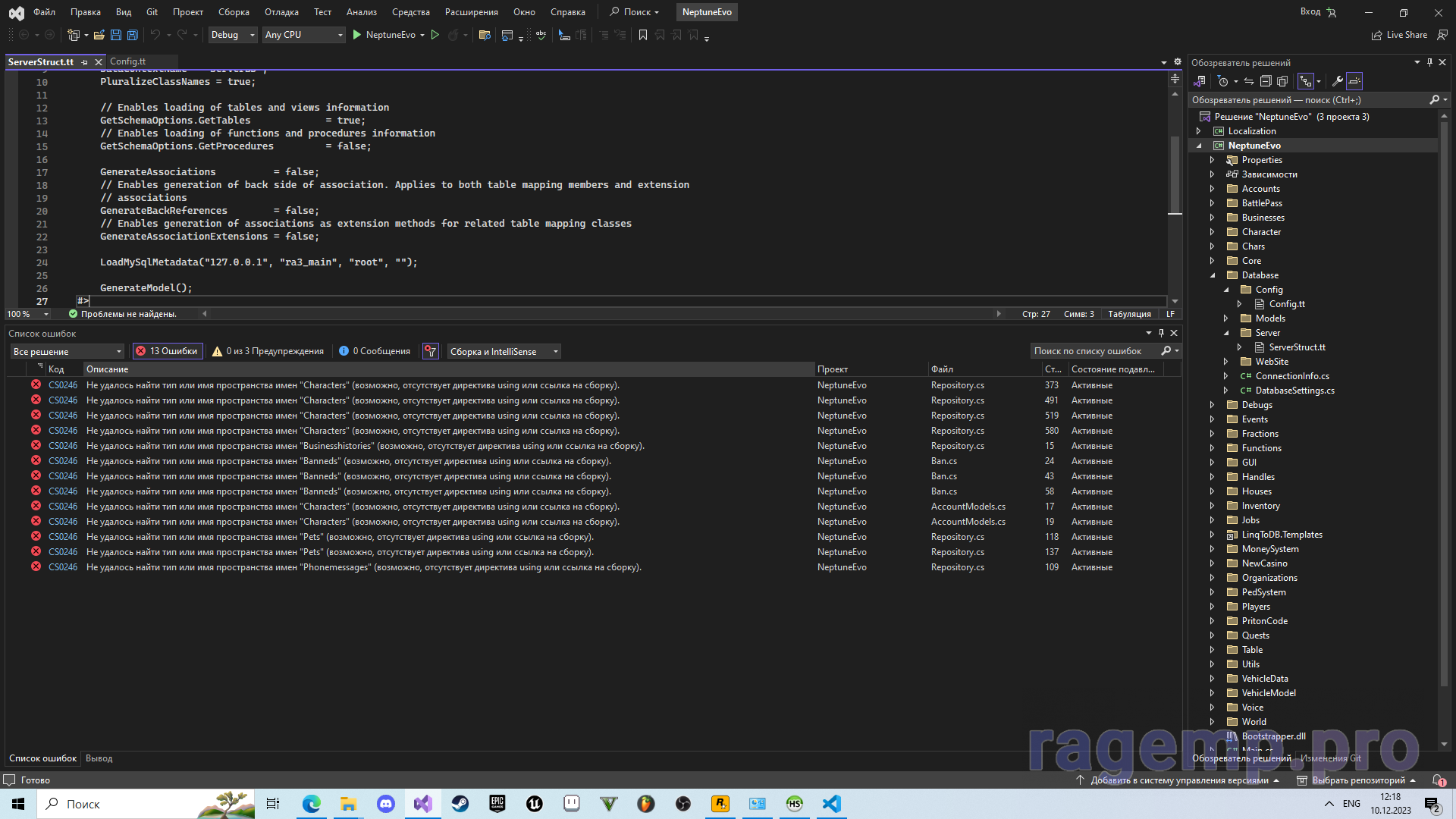The width and height of the screenshot is (1456, 819).
Task: Click Выбрать репозиторий button
Action: click(1357, 780)
